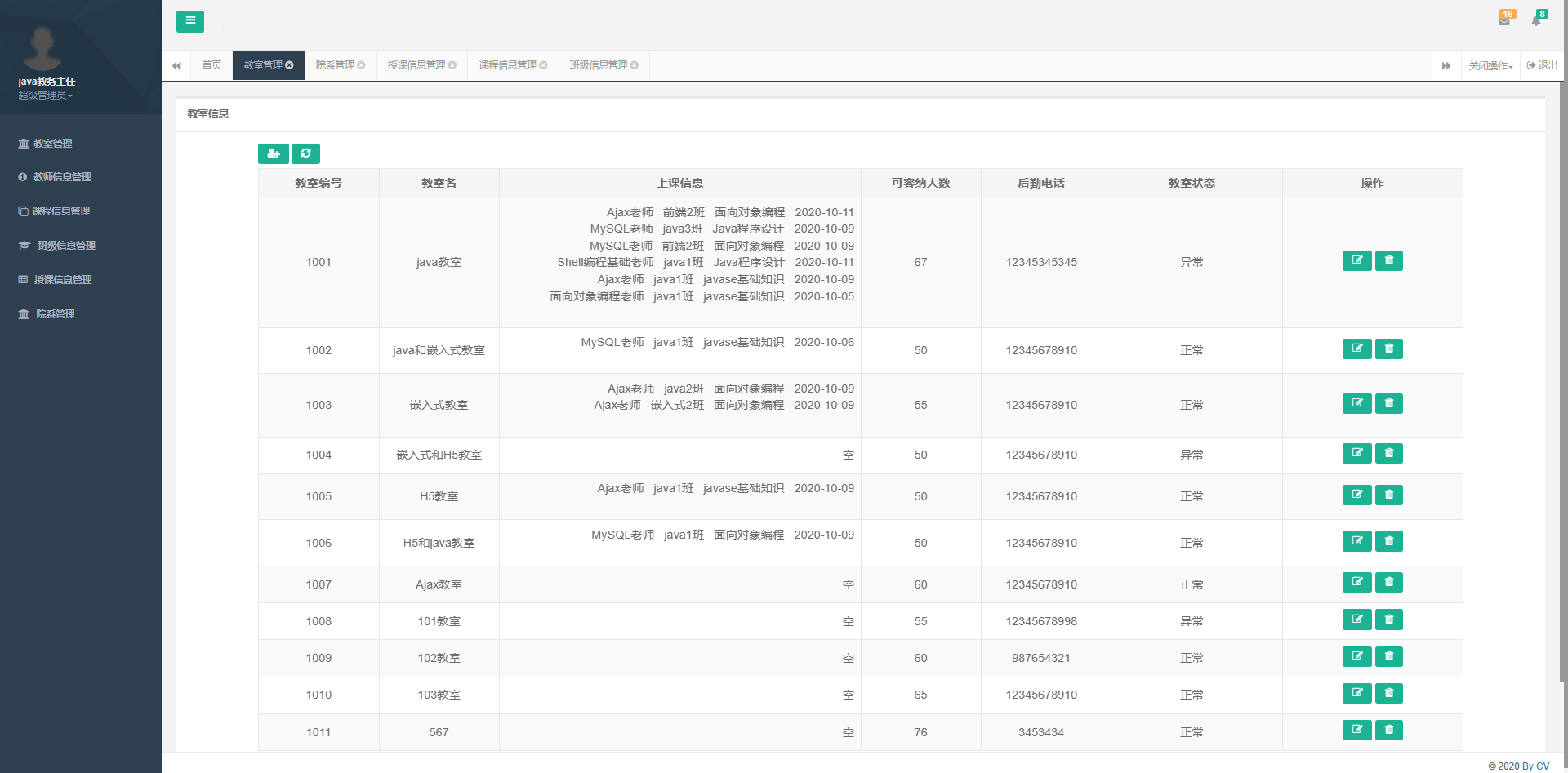Expand the 超级管理员 user dropdown

point(46,96)
